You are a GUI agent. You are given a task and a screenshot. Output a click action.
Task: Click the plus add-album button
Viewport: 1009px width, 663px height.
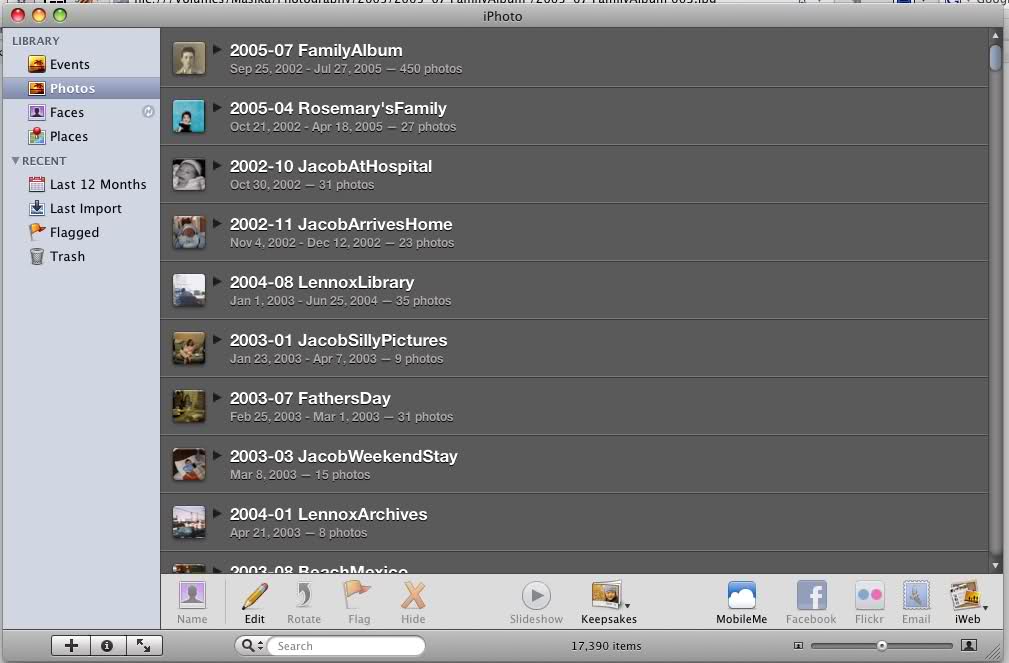71,646
